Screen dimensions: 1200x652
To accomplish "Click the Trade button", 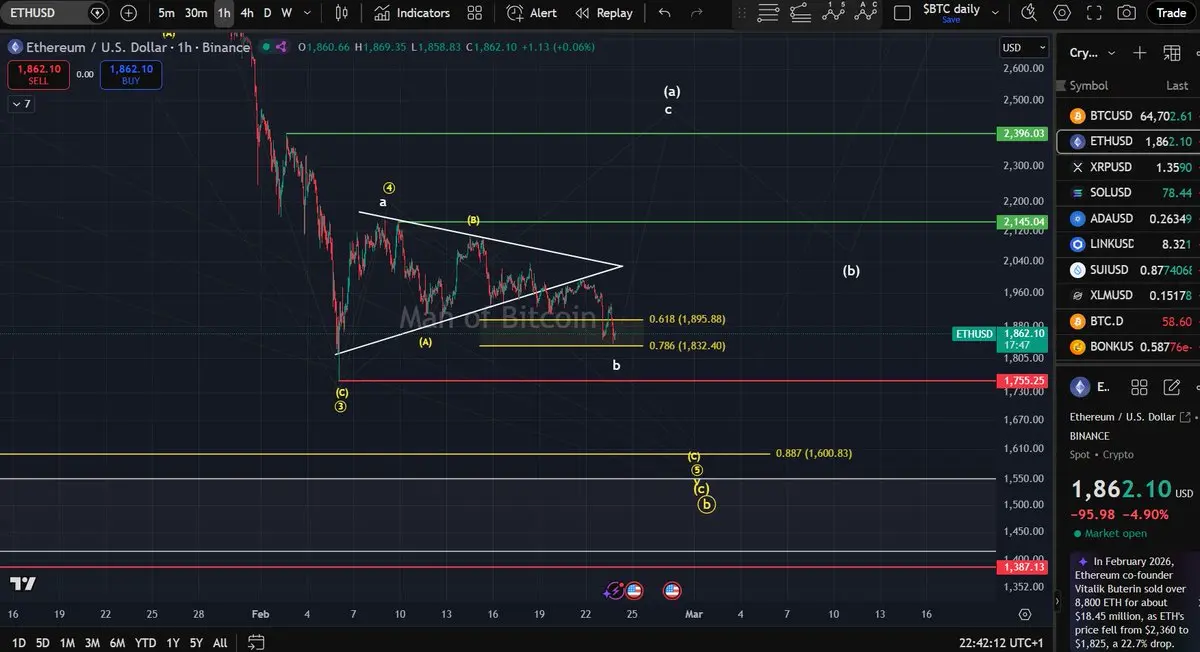I will pyautogui.click(x=1171, y=13).
